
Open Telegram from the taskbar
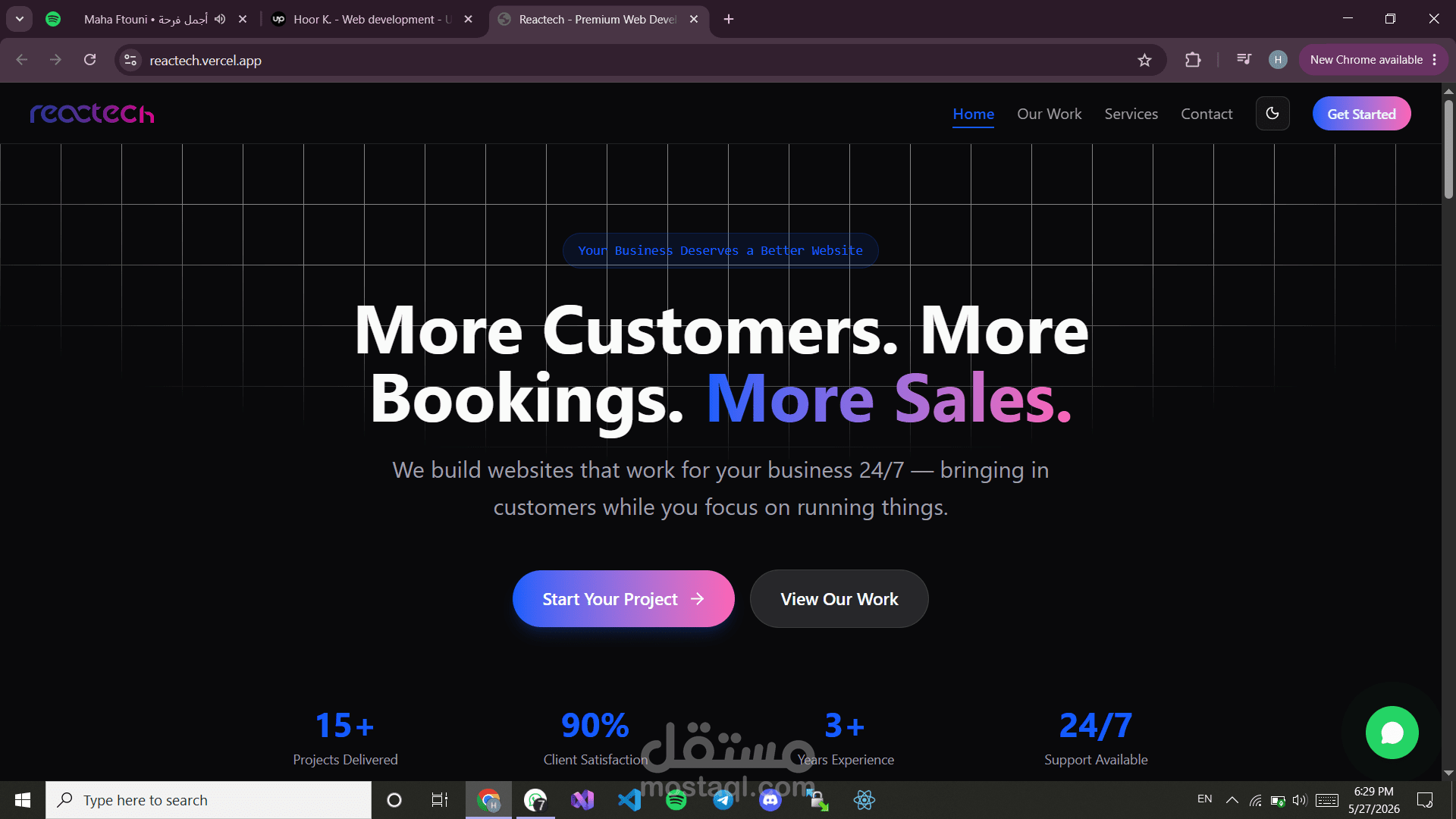coord(723,800)
